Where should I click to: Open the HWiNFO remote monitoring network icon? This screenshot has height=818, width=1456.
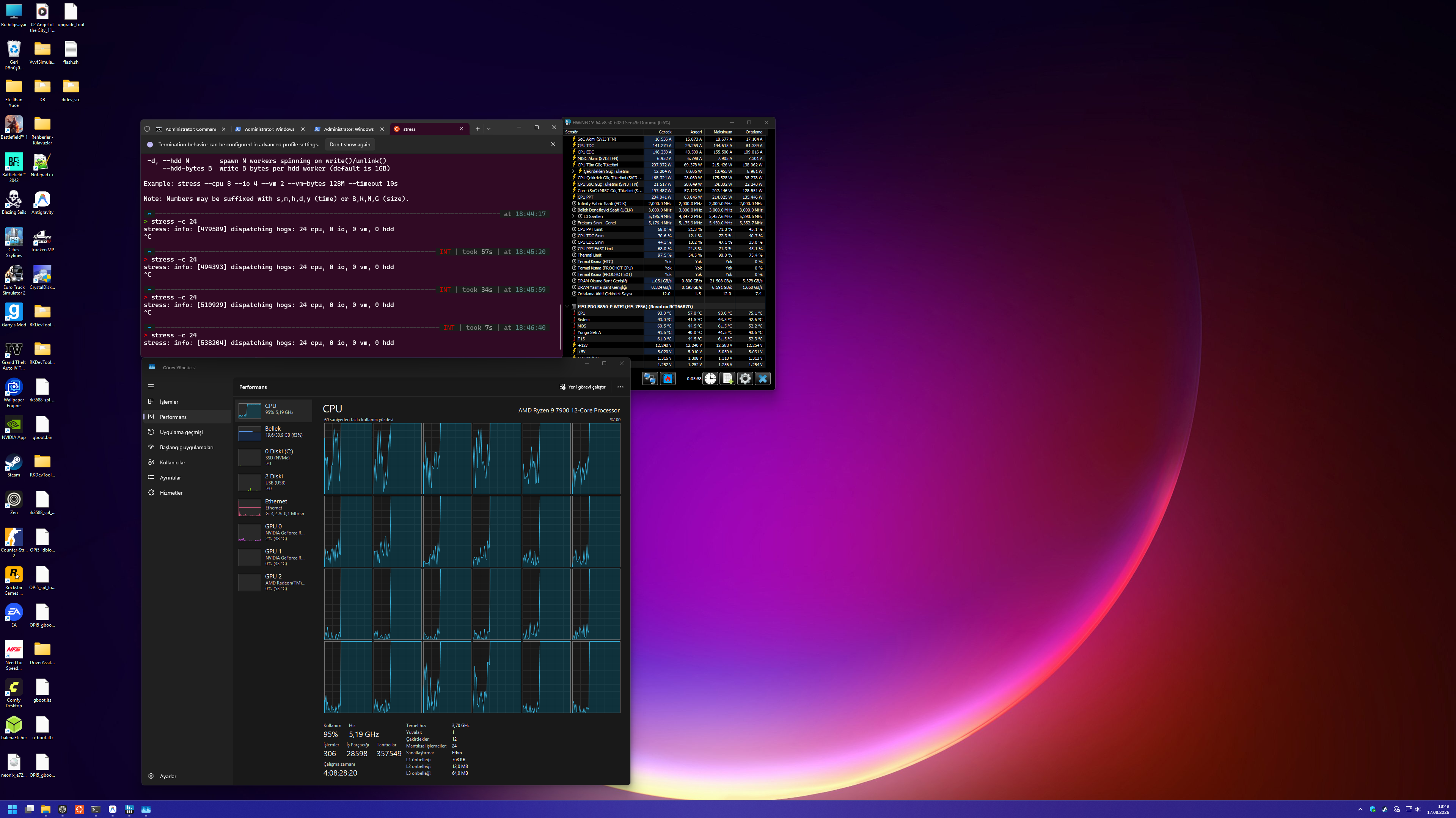point(650,379)
